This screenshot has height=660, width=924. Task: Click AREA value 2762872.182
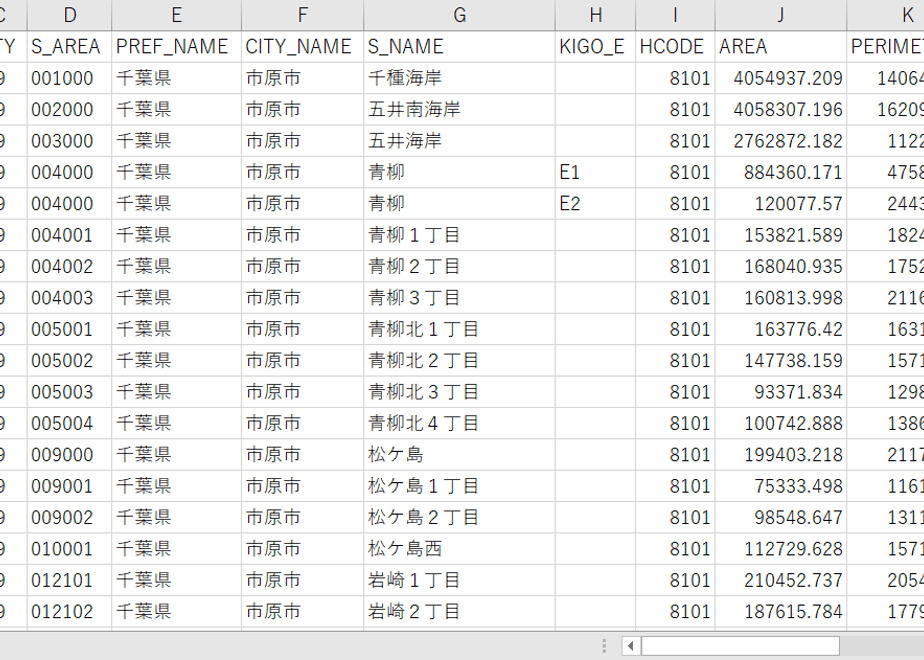(781, 141)
